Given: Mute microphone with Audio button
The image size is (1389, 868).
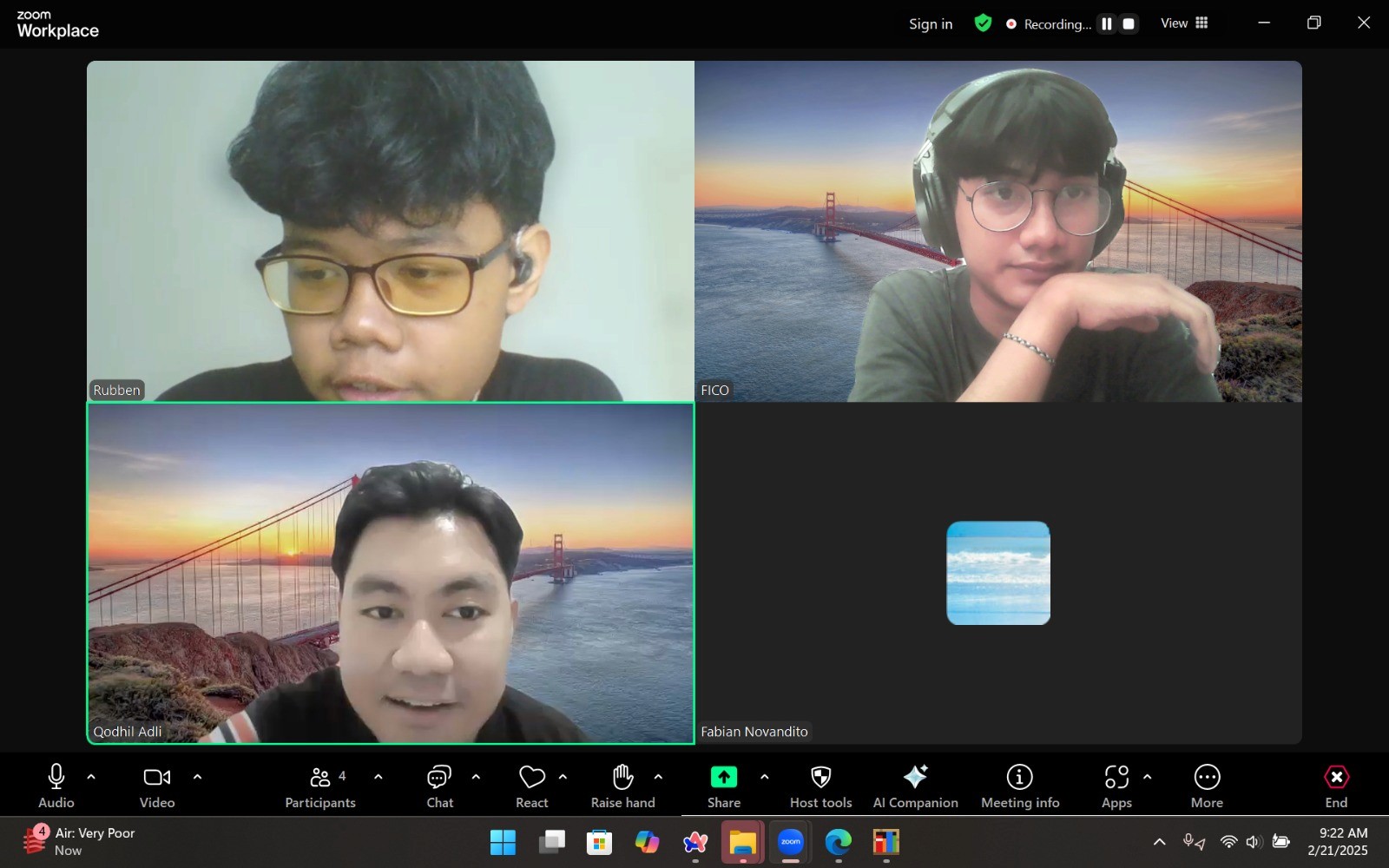Looking at the screenshot, I should [x=56, y=786].
